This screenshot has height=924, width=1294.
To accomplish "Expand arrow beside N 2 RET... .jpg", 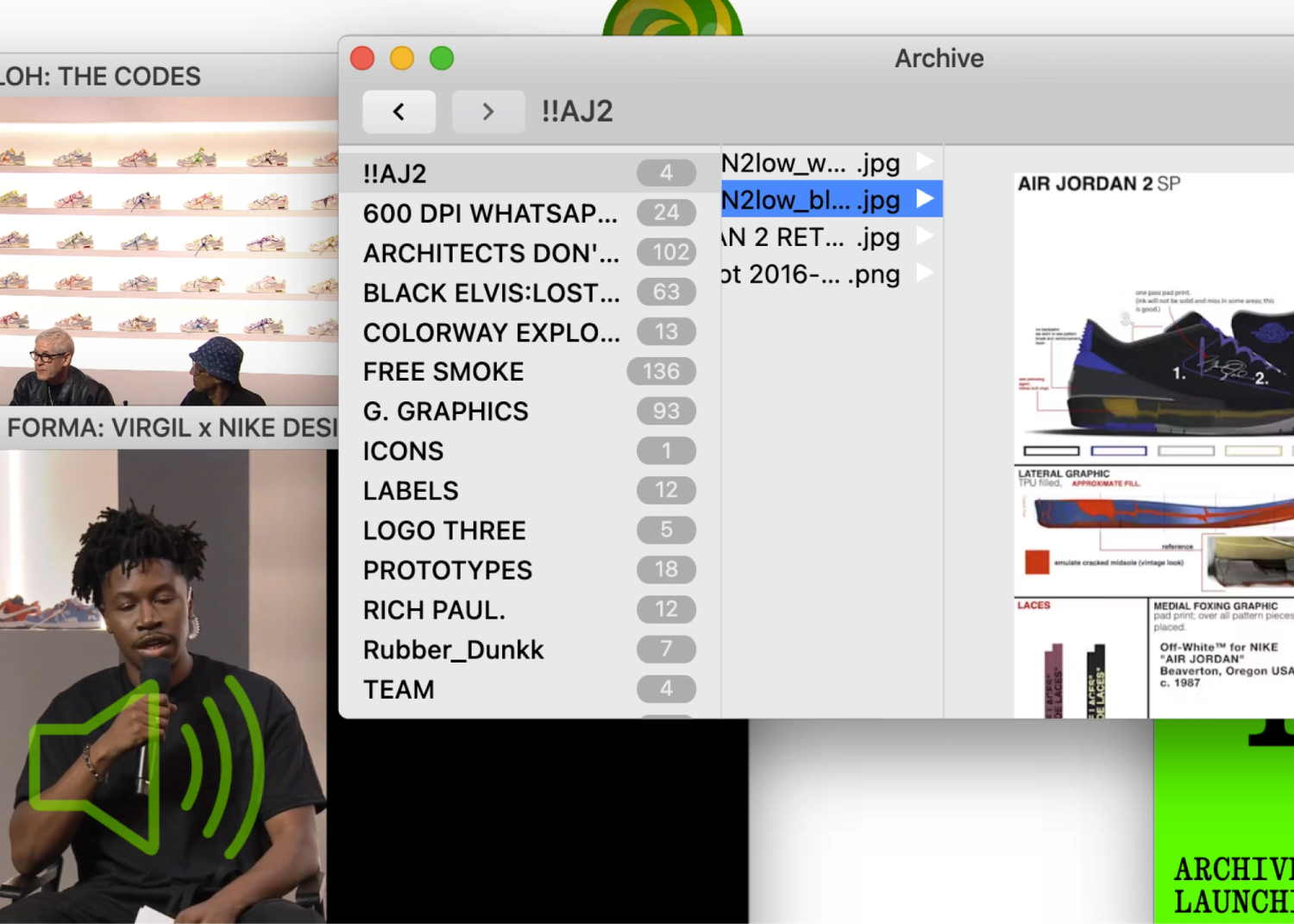I will 925,236.
